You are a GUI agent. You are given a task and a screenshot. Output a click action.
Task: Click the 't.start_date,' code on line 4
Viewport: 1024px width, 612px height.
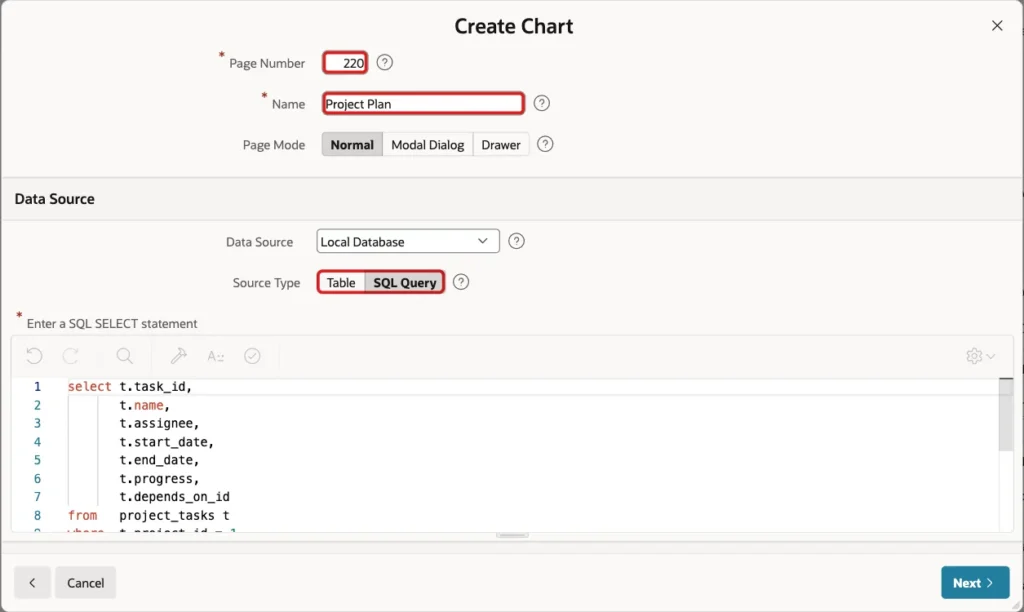click(167, 442)
